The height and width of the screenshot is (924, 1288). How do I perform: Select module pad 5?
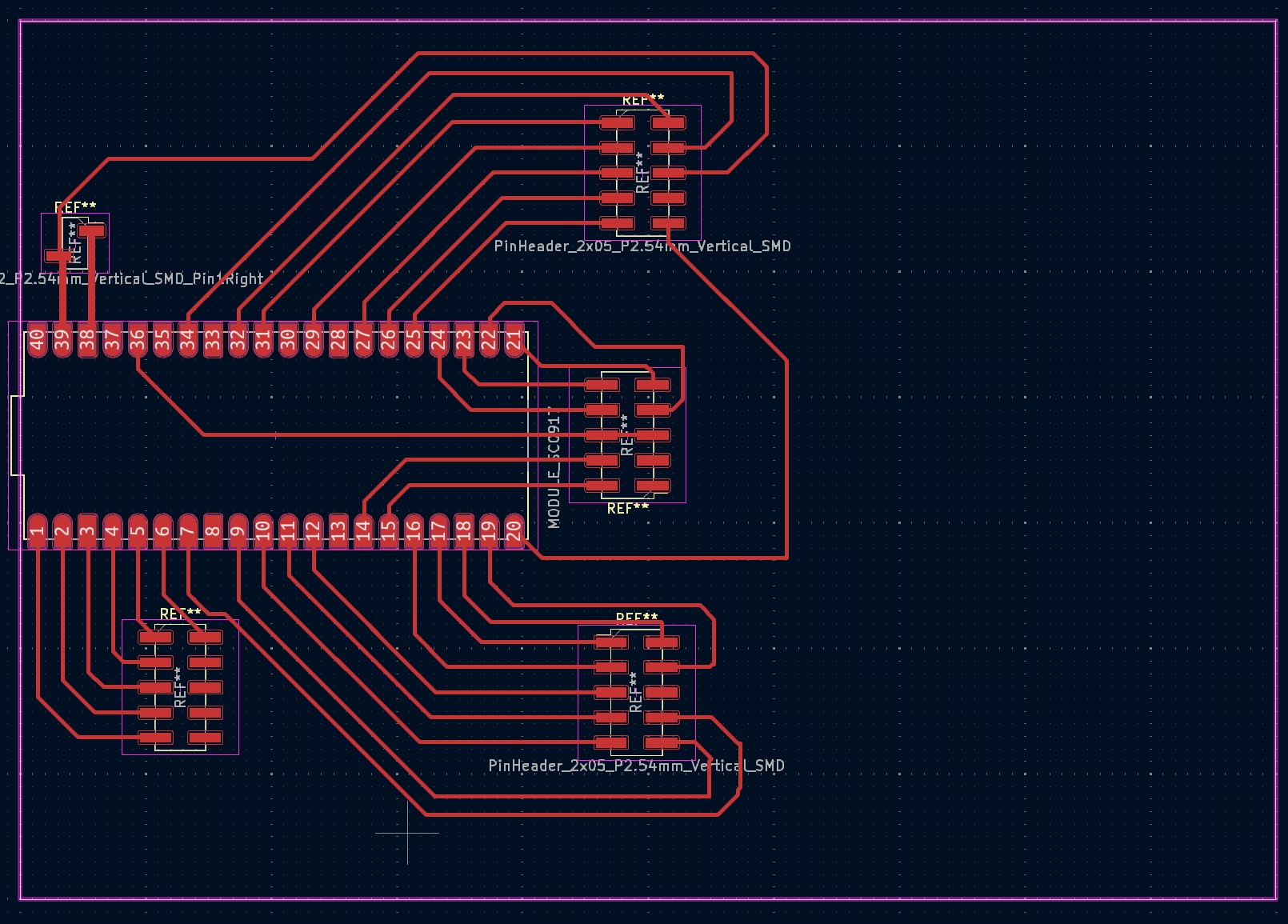coord(138,530)
